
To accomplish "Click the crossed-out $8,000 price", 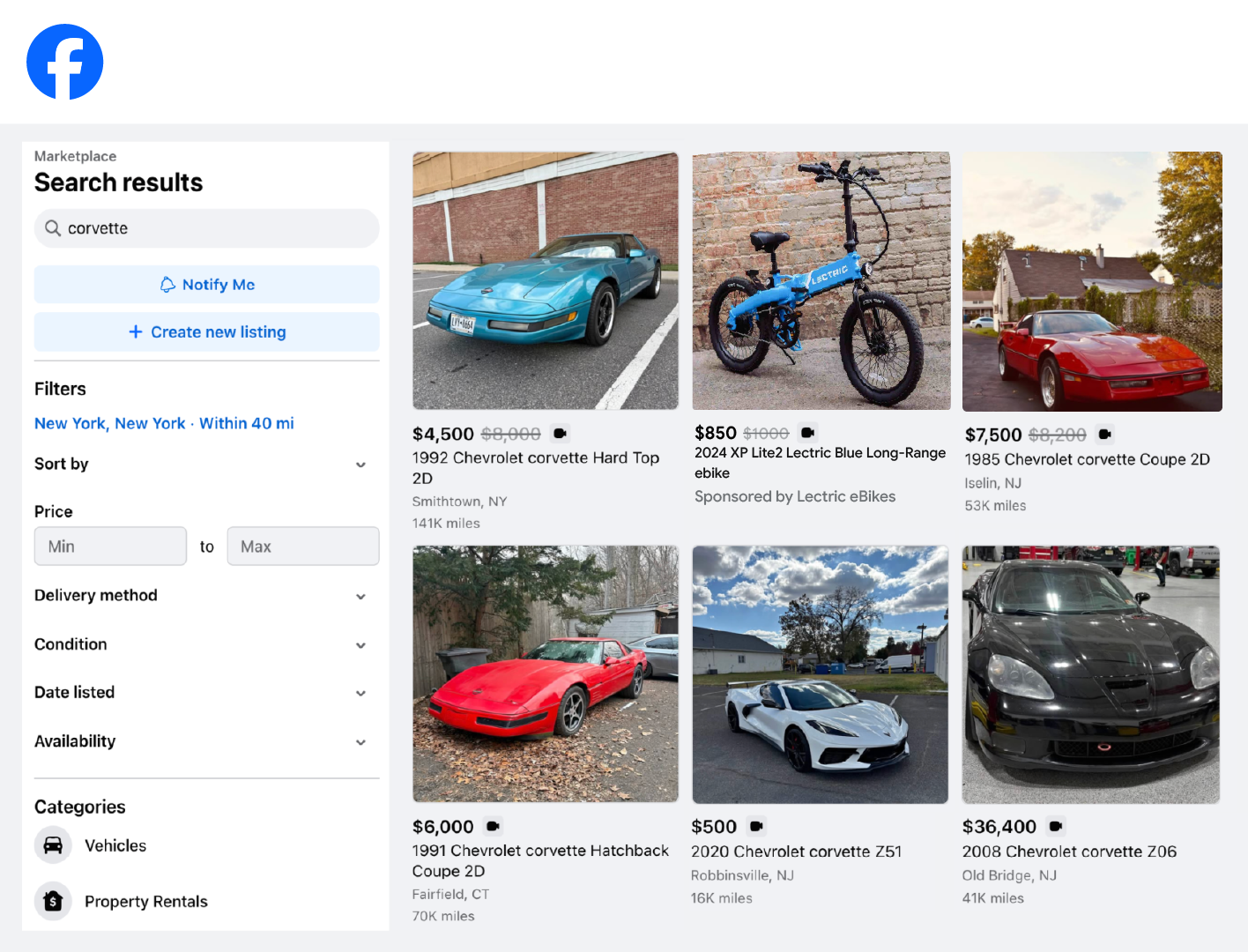I will click(x=511, y=434).
